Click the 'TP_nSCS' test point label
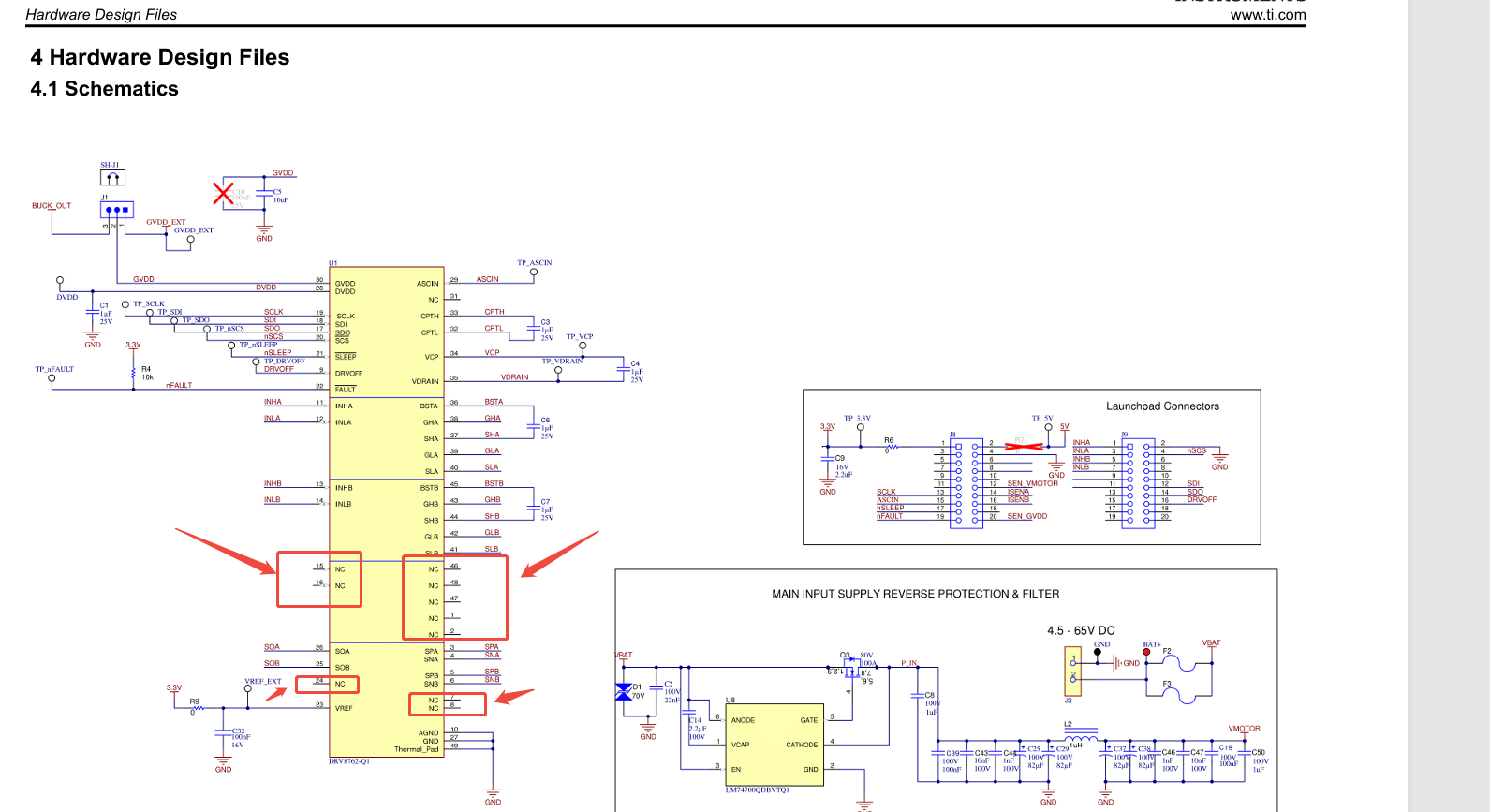Image resolution: width=1490 pixels, height=812 pixels. (229, 328)
